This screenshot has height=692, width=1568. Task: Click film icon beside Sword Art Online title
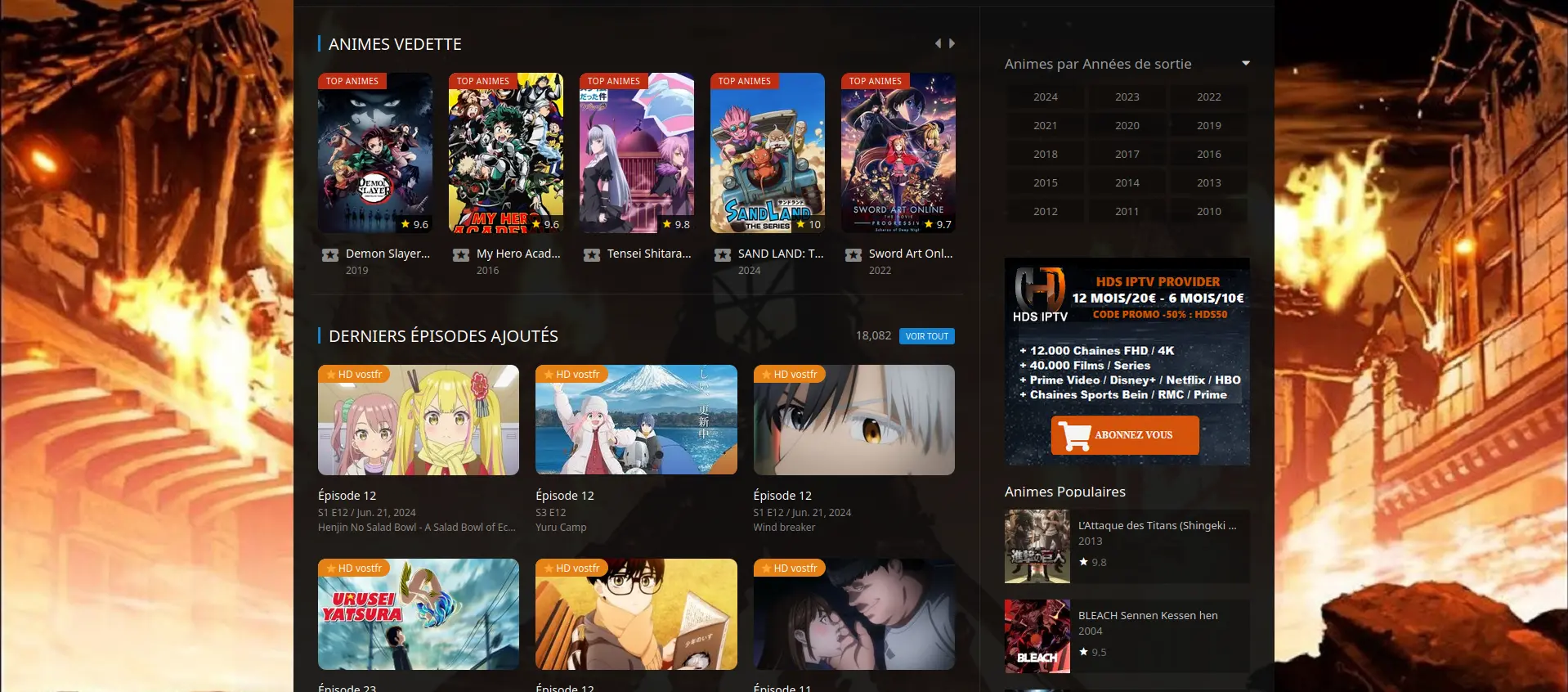coord(853,254)
